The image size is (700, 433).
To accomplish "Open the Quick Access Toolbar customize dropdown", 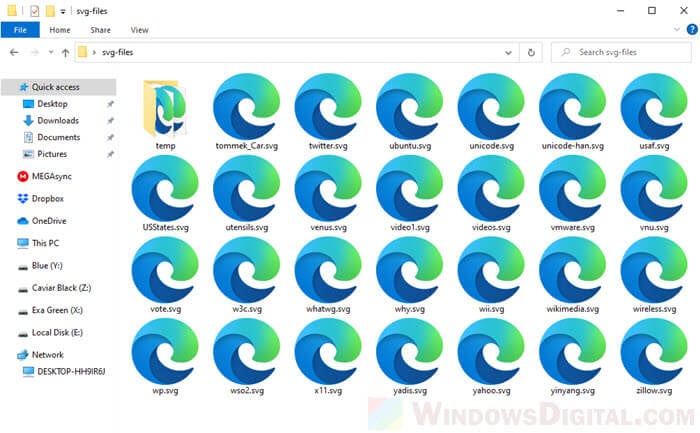I will (64, 10).
